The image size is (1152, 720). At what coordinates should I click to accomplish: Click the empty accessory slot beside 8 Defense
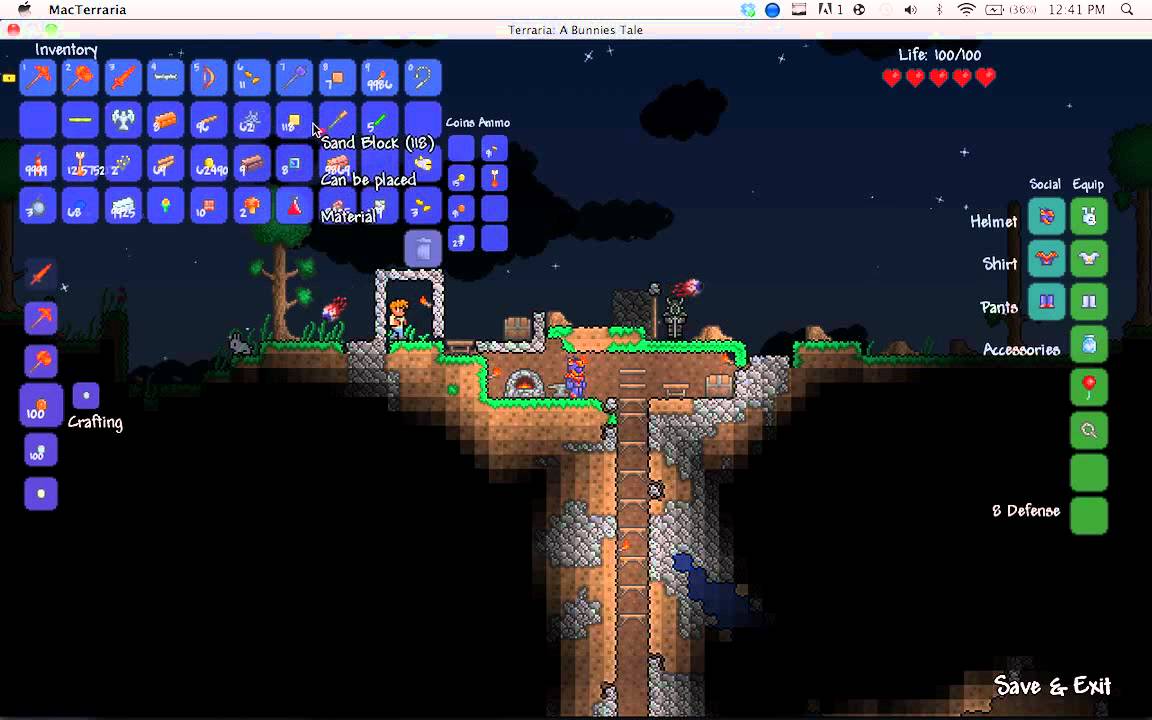1089,515
